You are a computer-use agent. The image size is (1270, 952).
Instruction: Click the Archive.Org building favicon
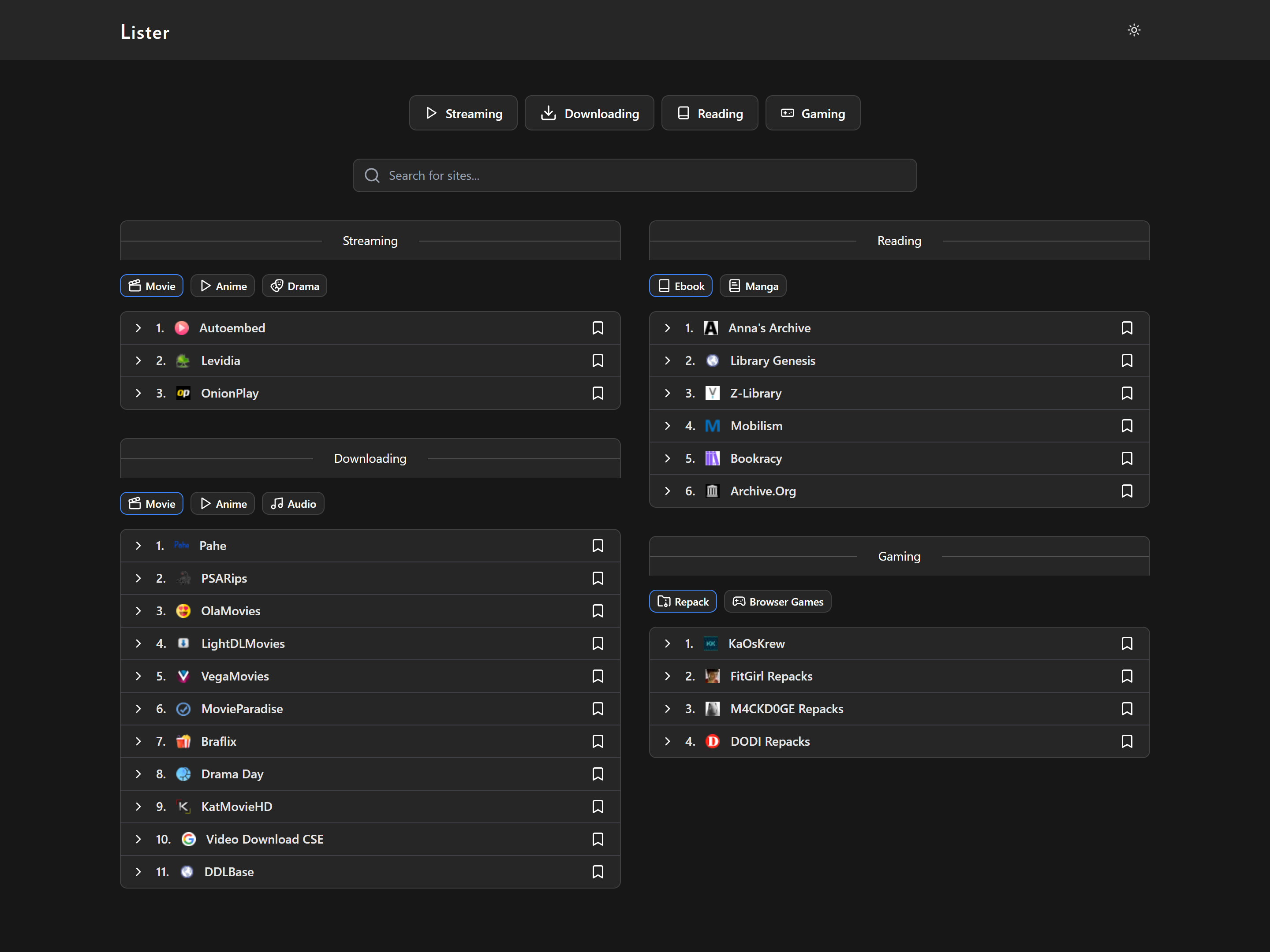coord(713,491)
